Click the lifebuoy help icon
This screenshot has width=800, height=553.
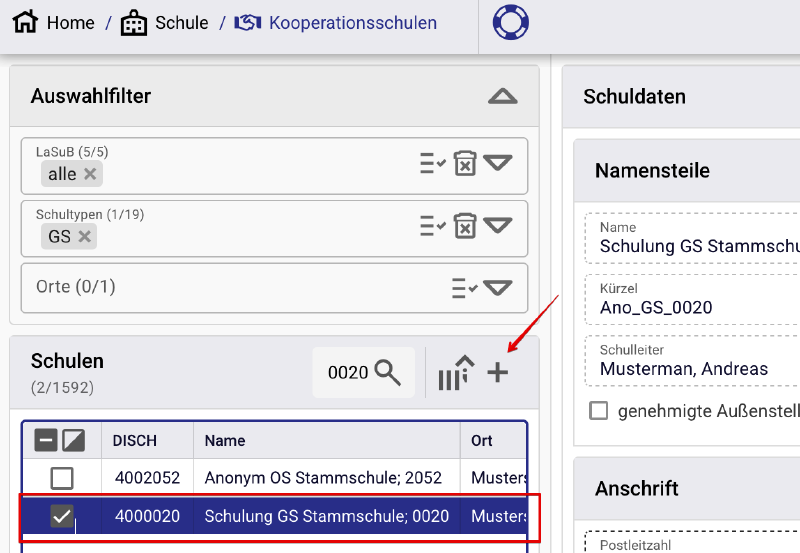coord(512,22)
